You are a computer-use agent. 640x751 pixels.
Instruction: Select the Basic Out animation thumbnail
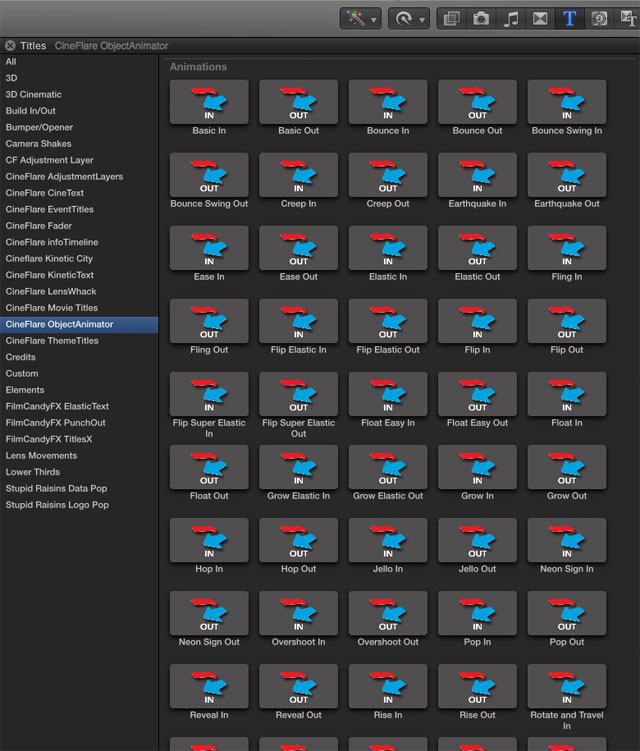pos(298,102)
